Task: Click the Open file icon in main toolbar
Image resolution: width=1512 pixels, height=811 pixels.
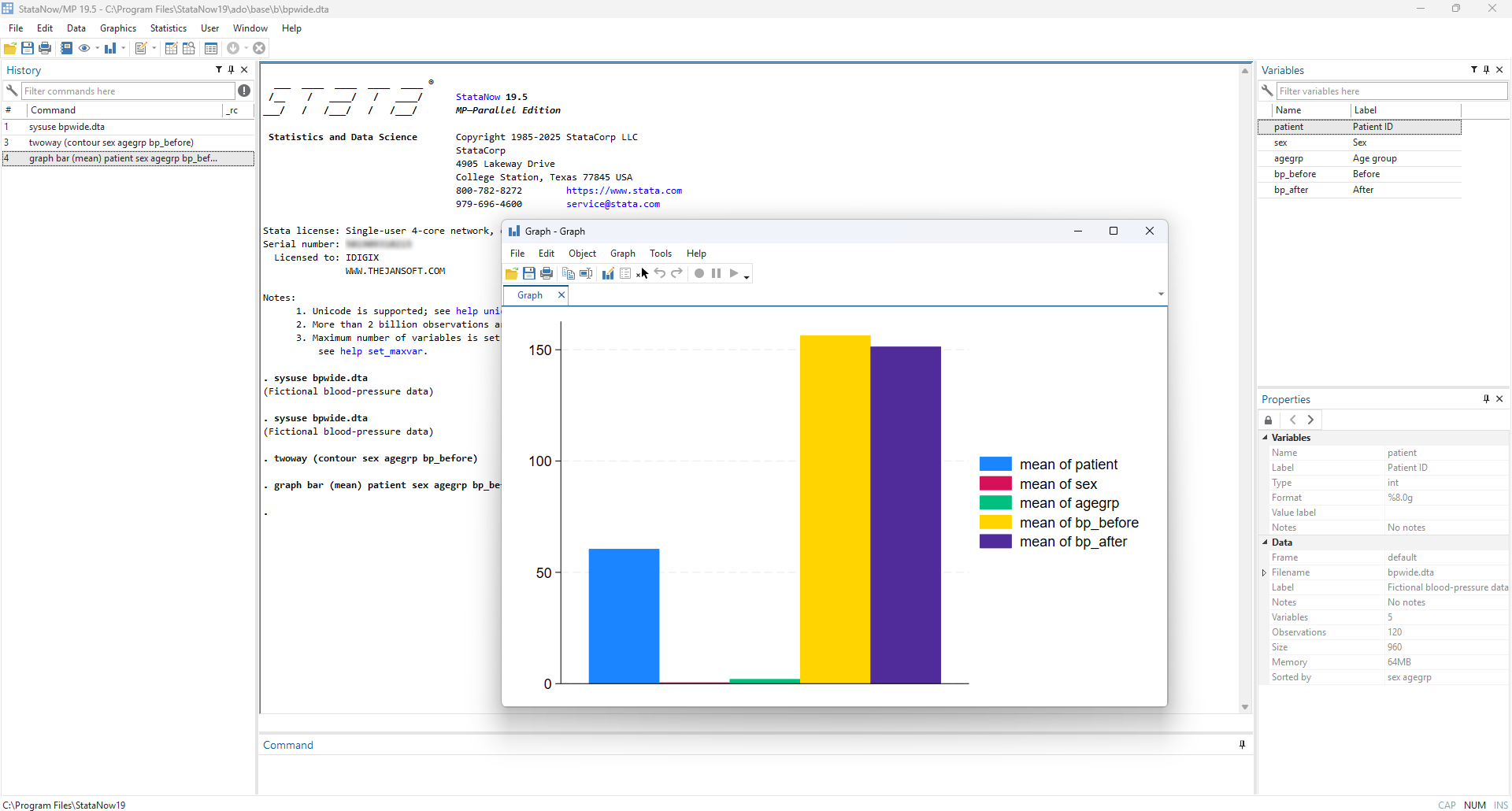Action: point(10,49)
